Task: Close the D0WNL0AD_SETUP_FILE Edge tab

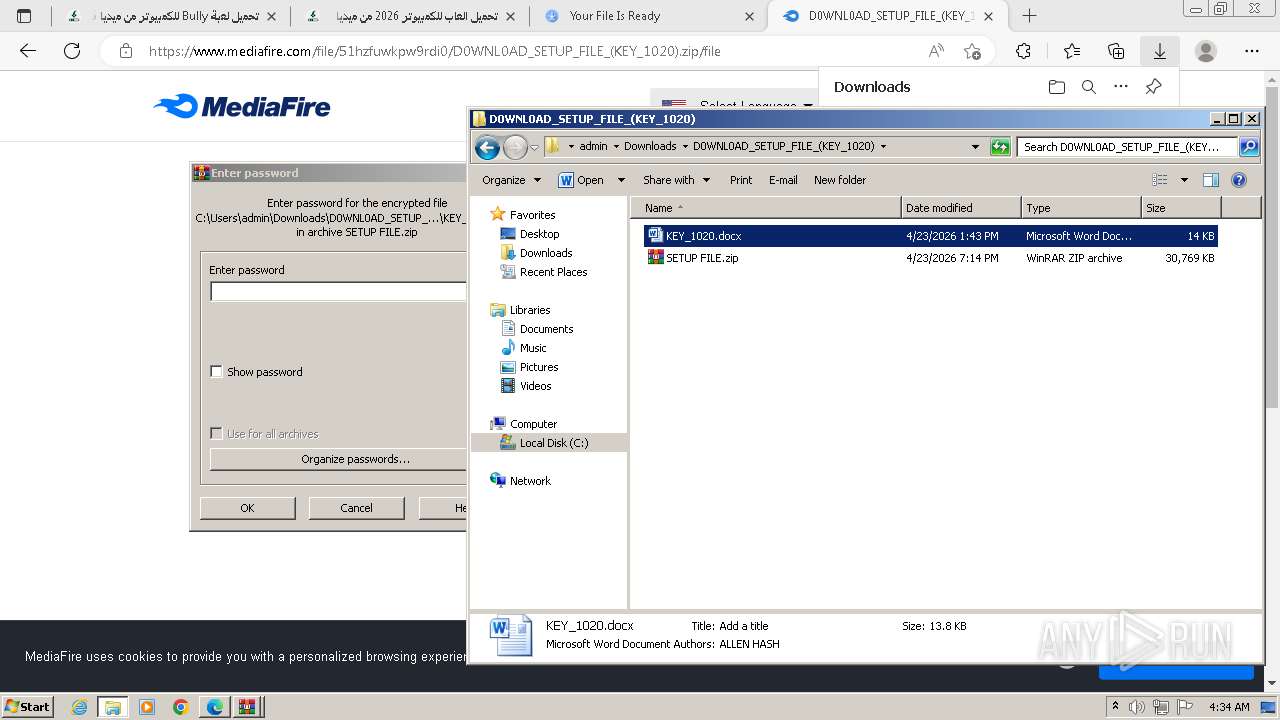Action: [x=989, y=16]
